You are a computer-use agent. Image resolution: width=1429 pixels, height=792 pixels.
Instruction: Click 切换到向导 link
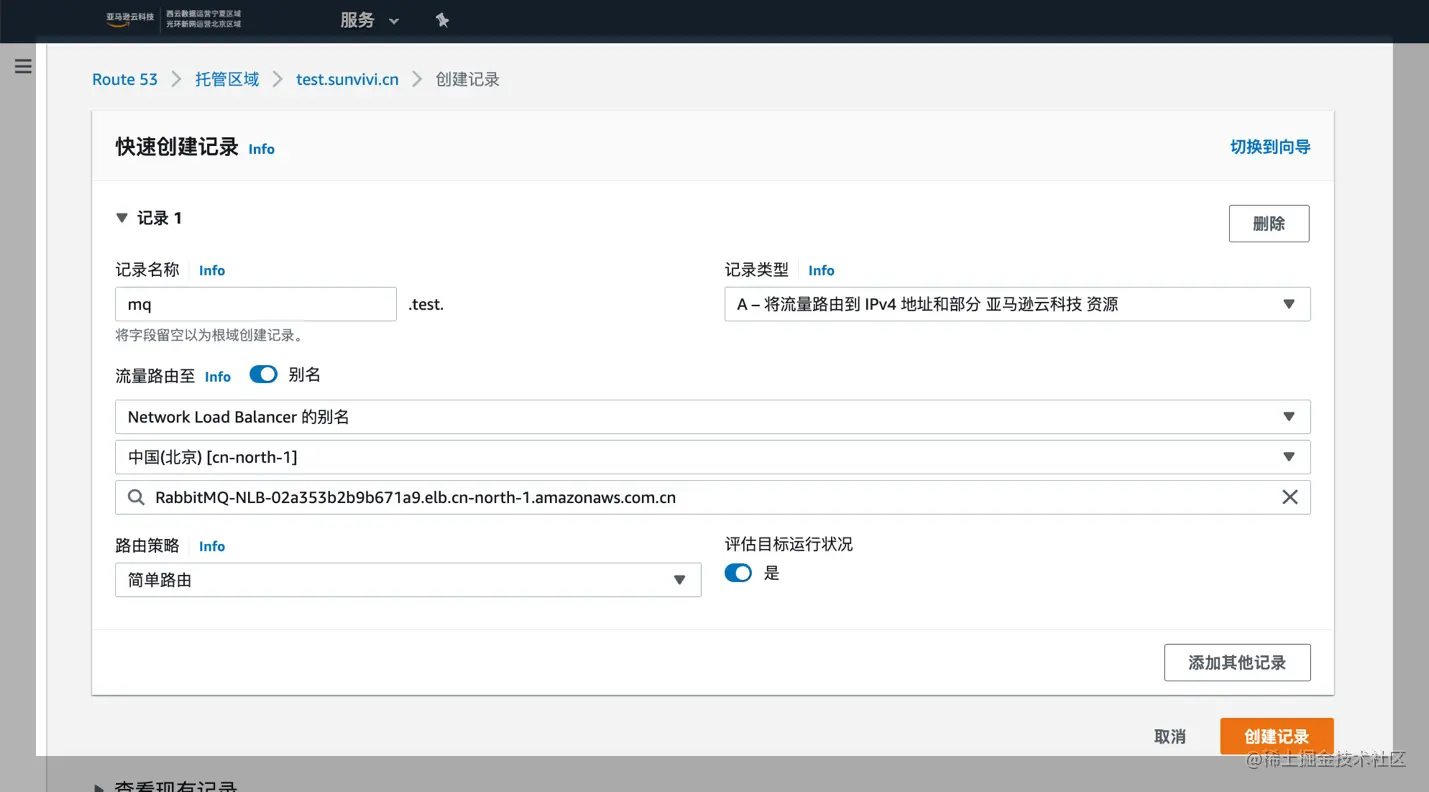click(1270, 147)
